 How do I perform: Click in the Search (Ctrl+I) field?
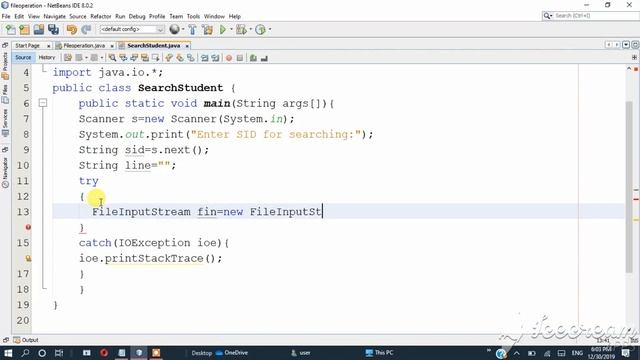coord(595,16)
